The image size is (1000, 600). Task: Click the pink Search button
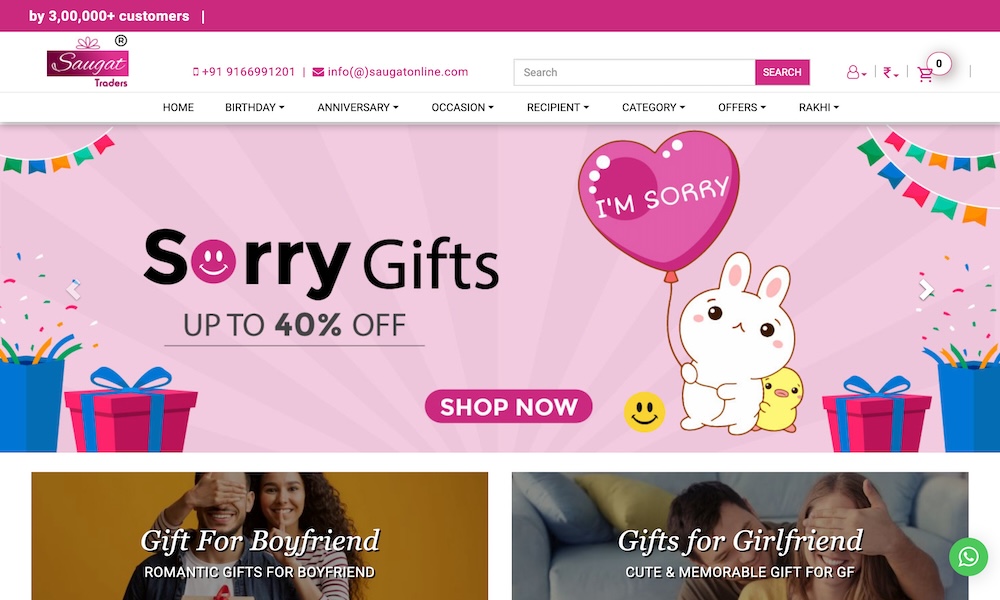coord(782,72)
